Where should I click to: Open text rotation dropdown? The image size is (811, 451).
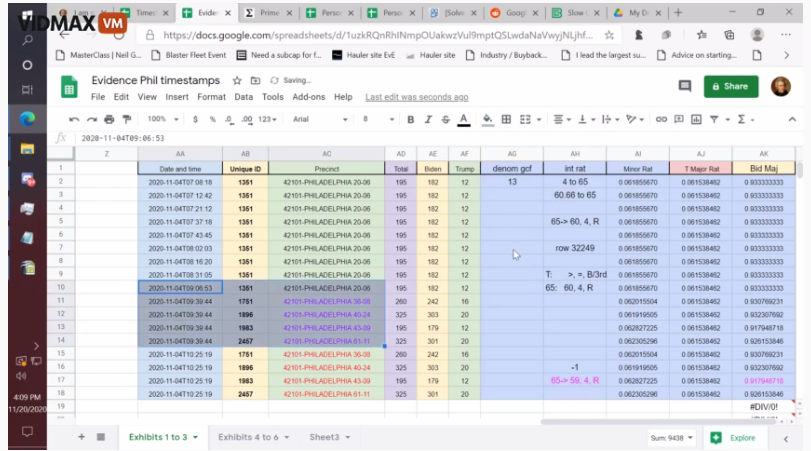tap(635, 119)
